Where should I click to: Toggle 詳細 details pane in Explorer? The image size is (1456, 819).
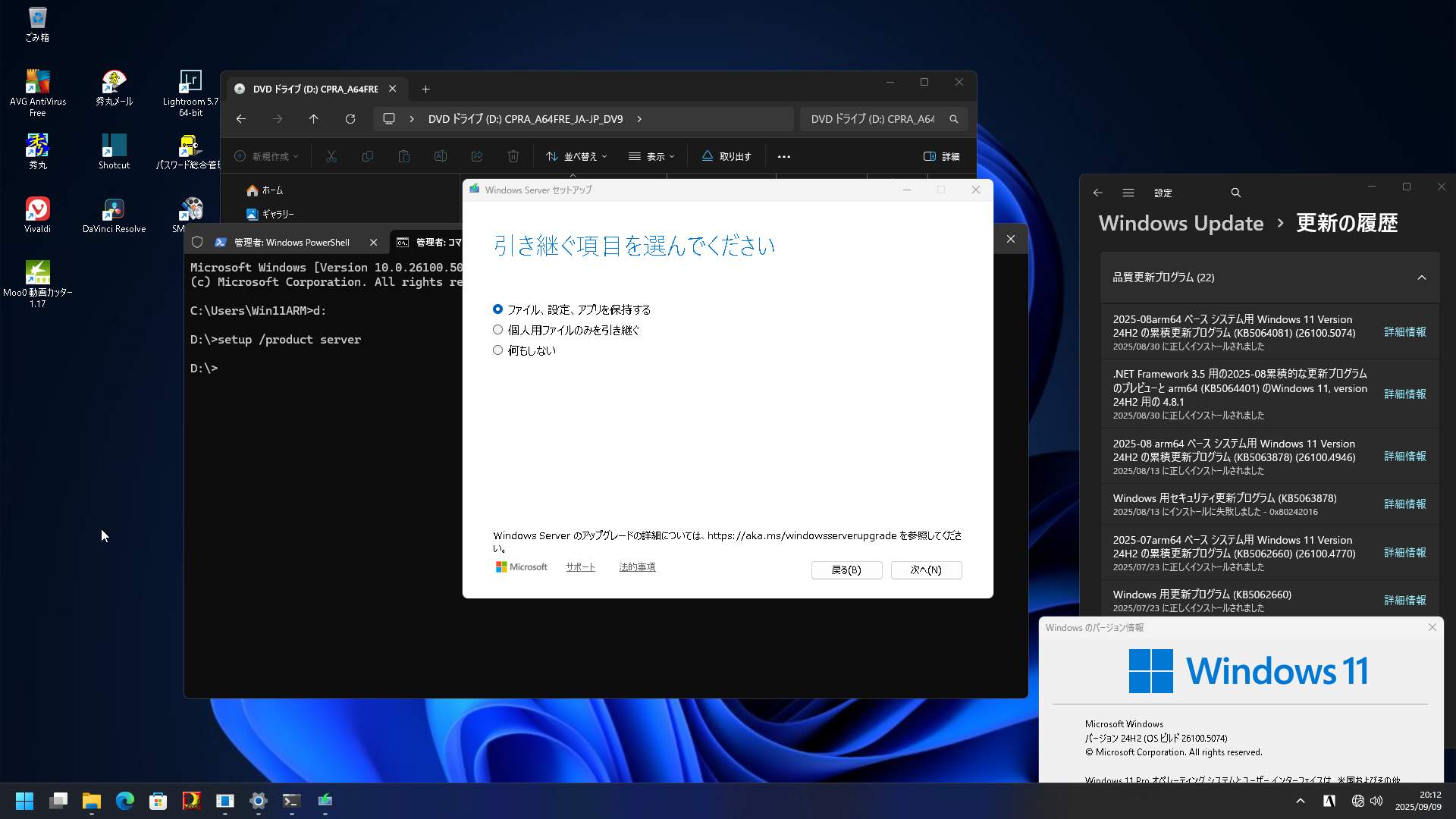[x=941, y=156]
